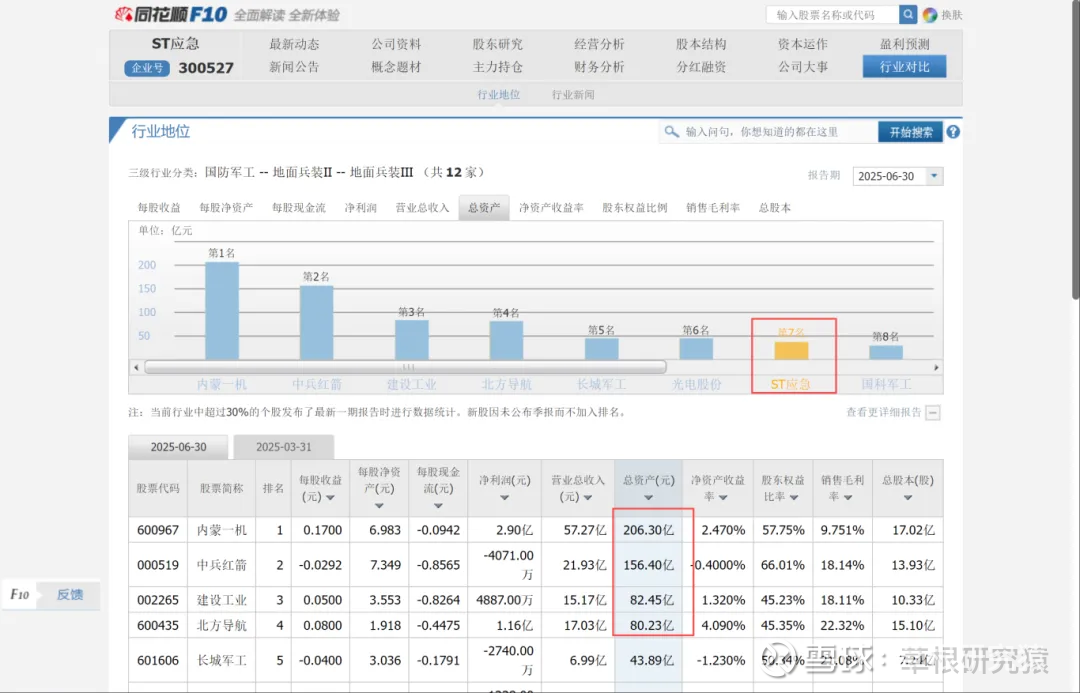1080x693 pixels.
Task: Click the page vertical scrollbar
Action: [x=1076, y=150]
